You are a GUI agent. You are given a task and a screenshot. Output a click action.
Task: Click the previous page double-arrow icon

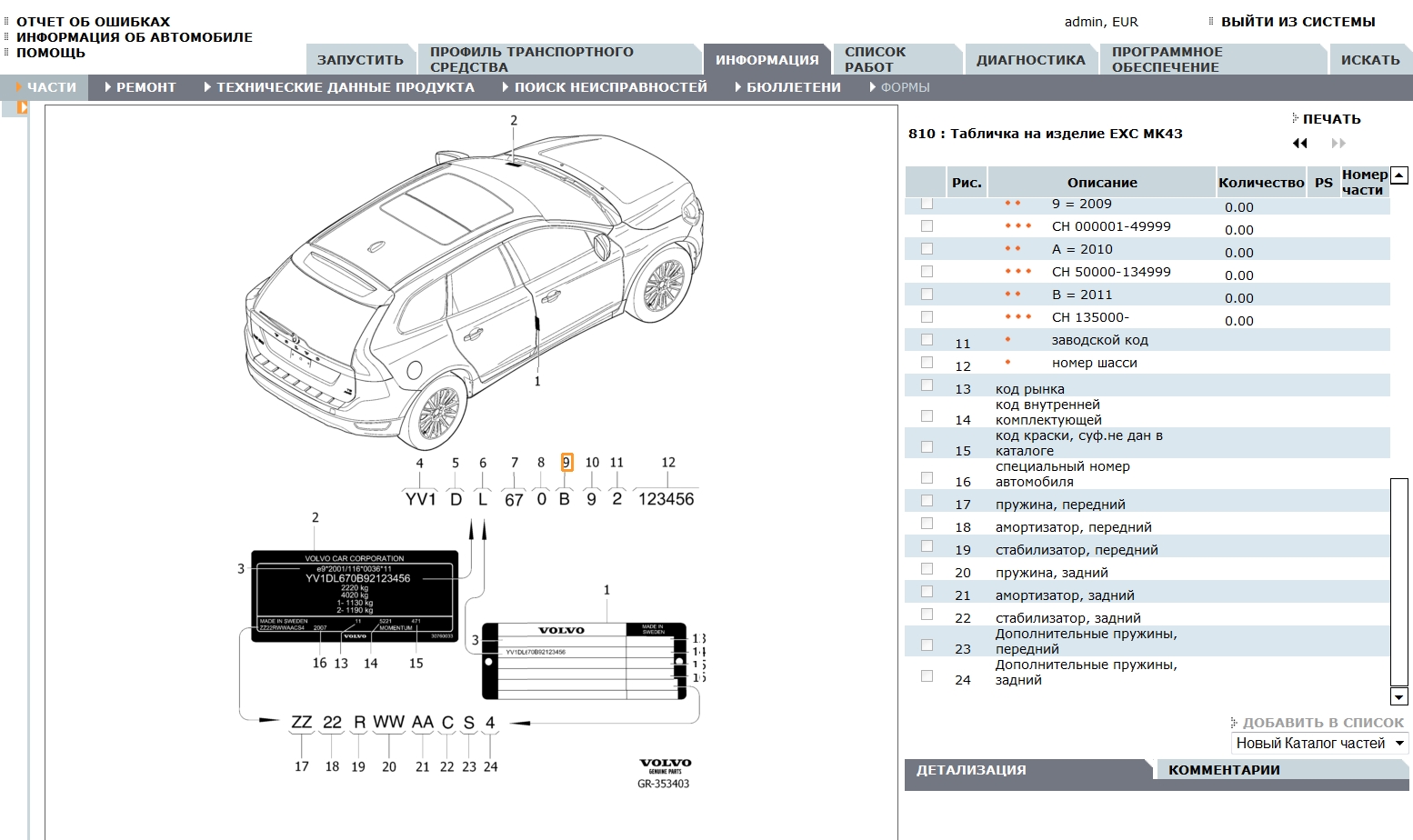pyautogui.click(x=1300, y=144)
